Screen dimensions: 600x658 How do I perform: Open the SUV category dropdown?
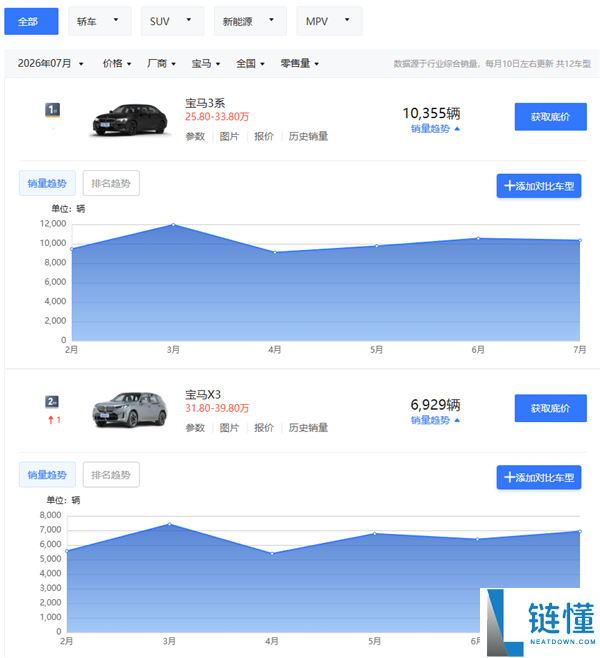(172, 21)
